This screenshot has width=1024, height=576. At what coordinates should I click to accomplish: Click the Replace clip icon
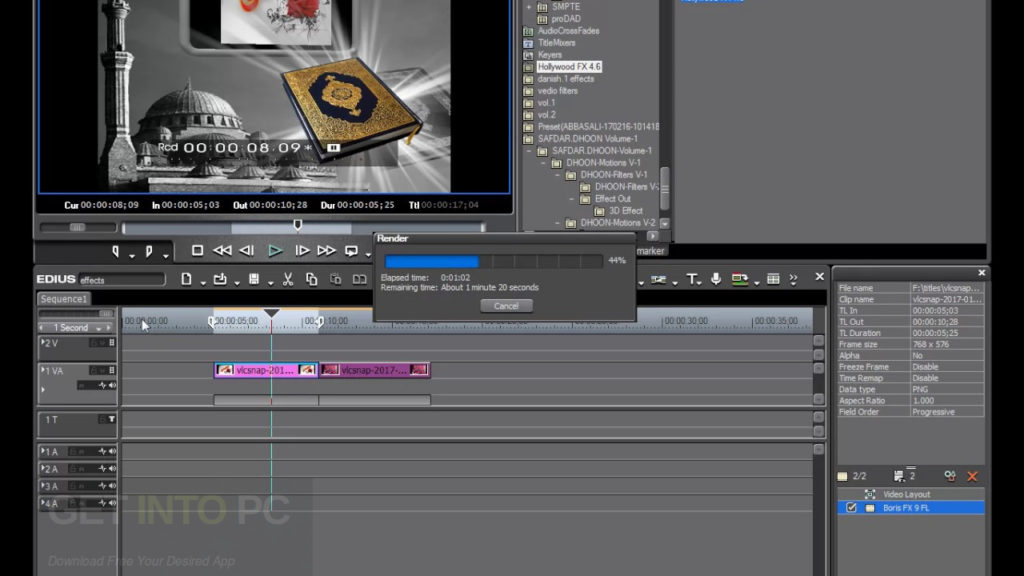tap(359, 279)
